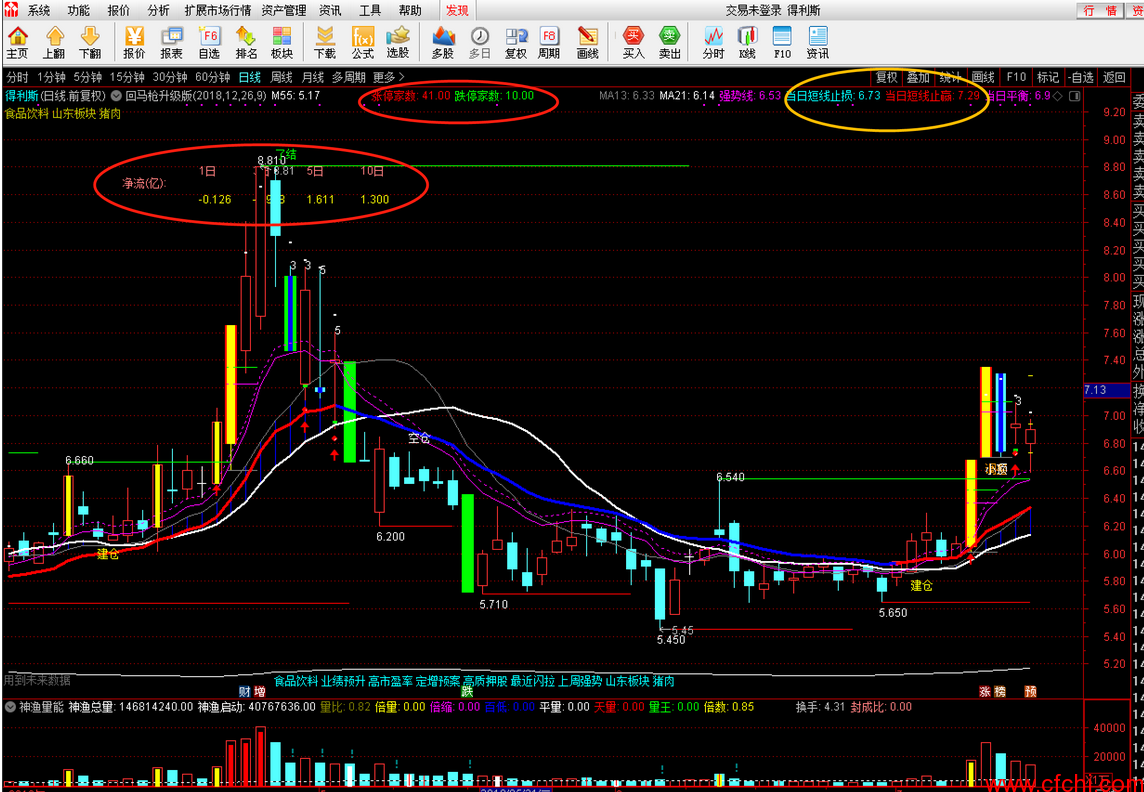Viewport: 1144px width, 792px height.
Task: Collapse the 神渔量能 indicator arrow
Action: click(10, 707)
